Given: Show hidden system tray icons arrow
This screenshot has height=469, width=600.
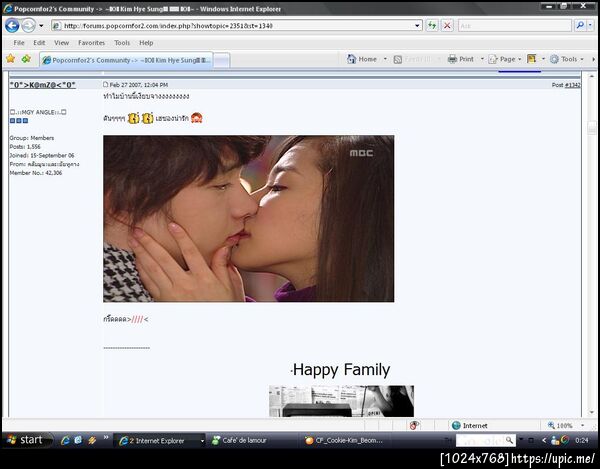Looking at the screenshot, I should 544,441.
